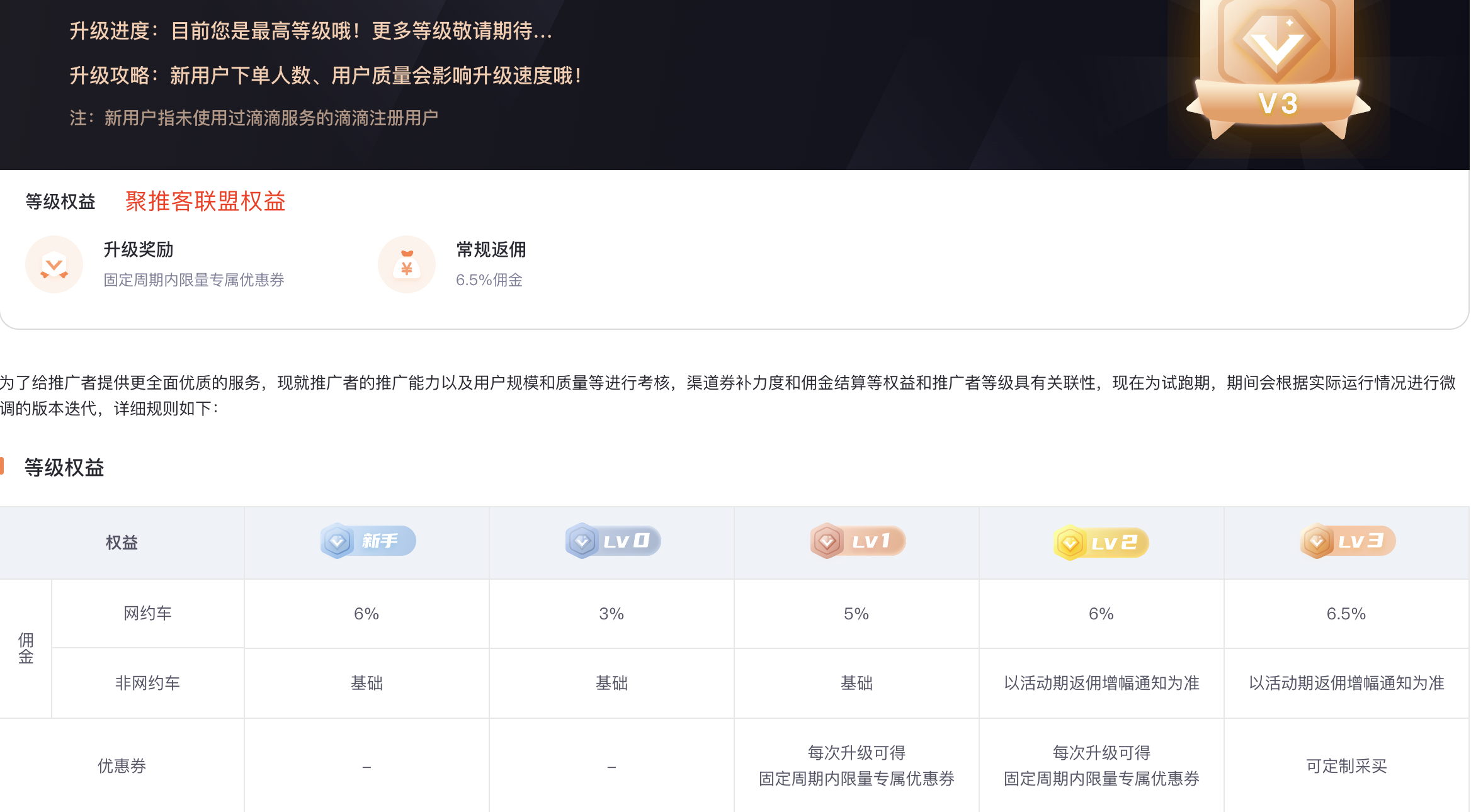The width and height of the screenshot is (1471, 812).
Task: Select the LV2 level badge
Action: [x=1101, y=543]
